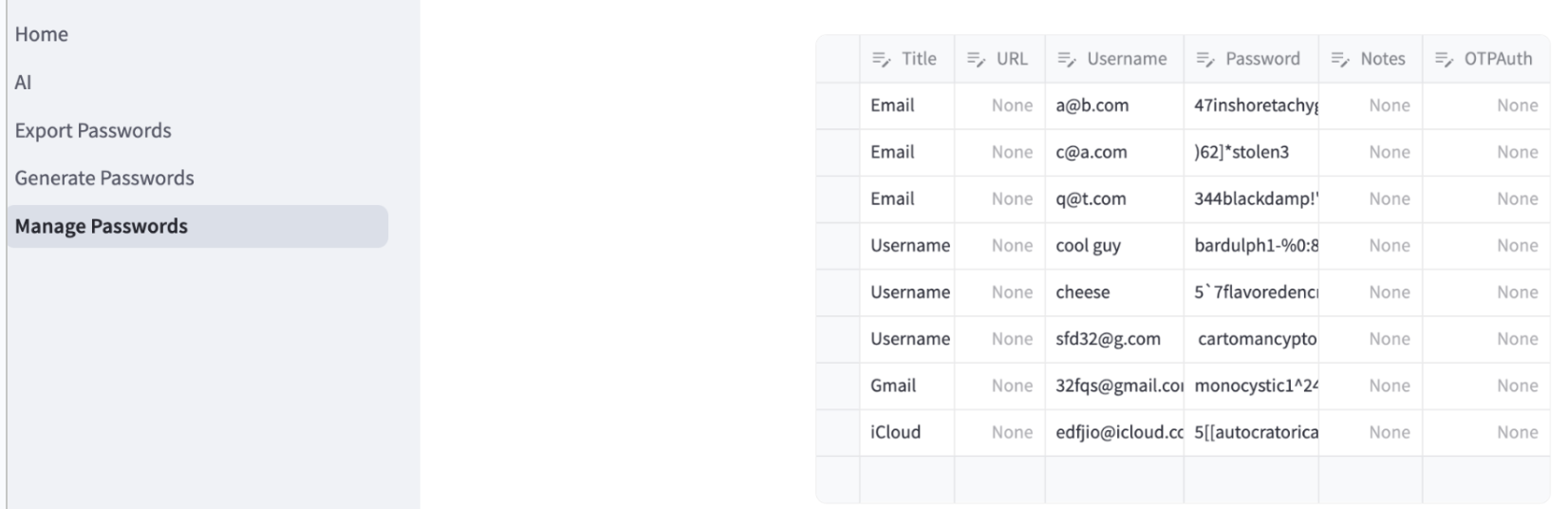Screen dimensions: 1568x509
Task: Select Manage Passwords in the sidebar
Action: (x=102, y=227)
